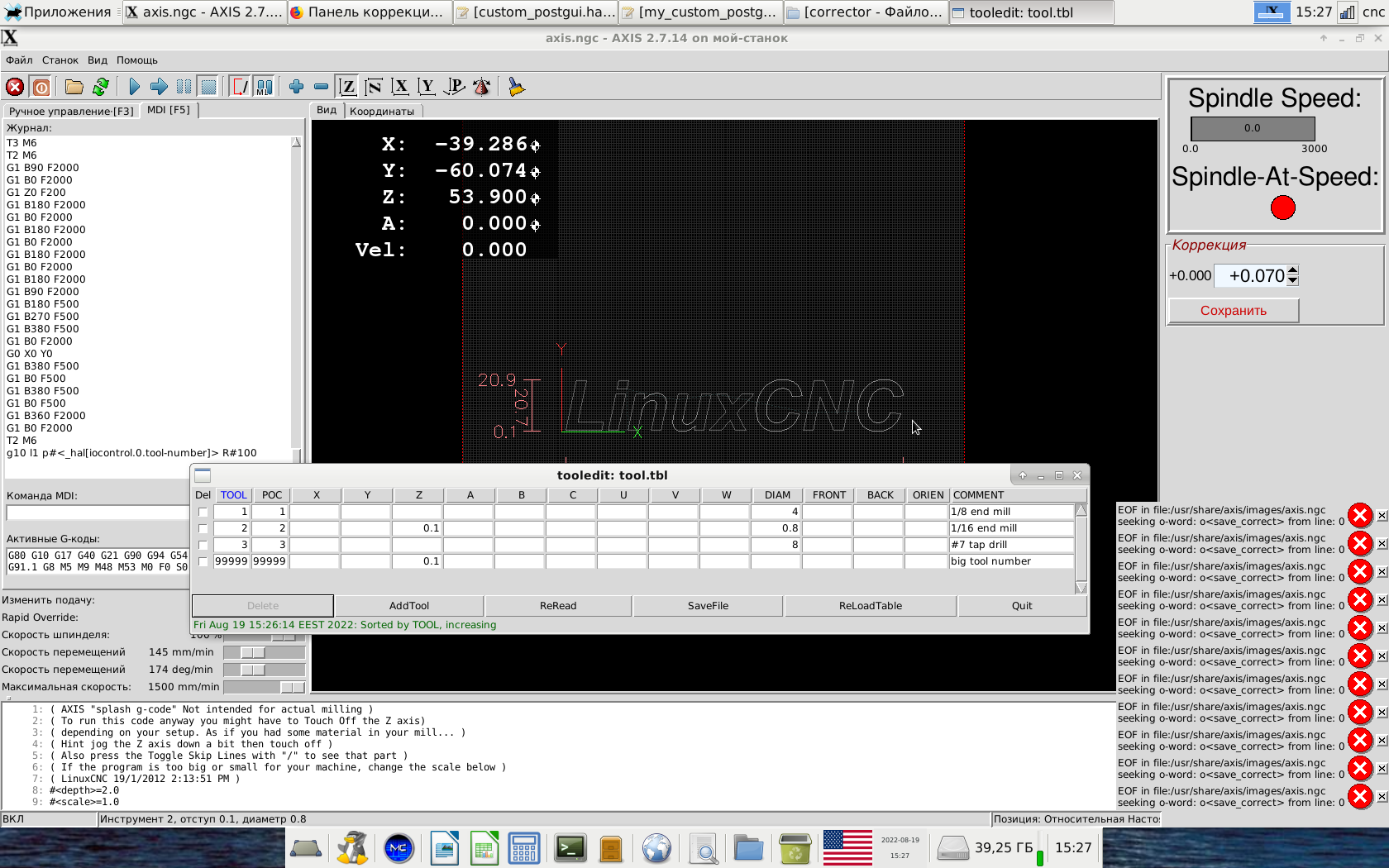
Task: Clear the live plot with broom icon
Action: tap(517, 87)
